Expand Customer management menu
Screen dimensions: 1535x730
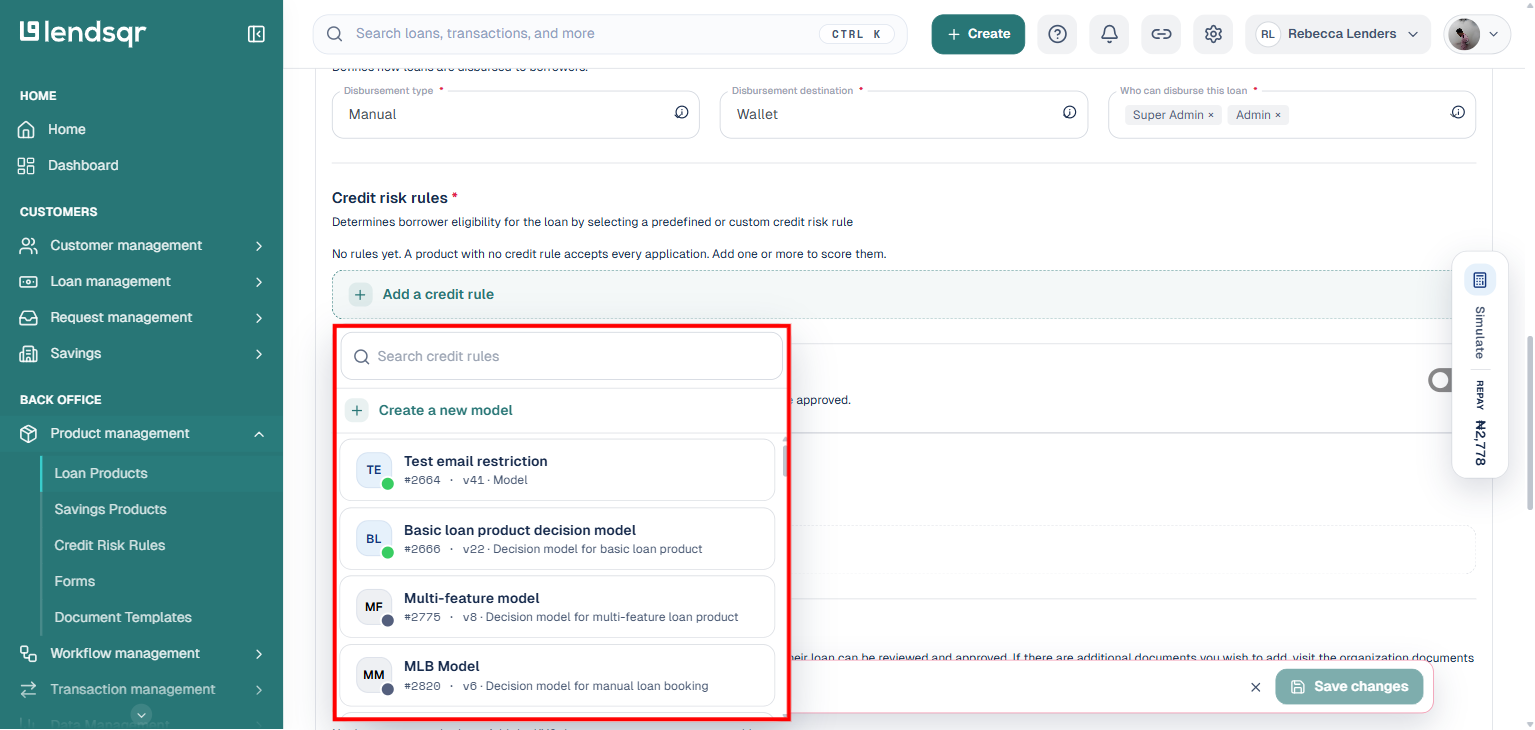(x=142, y=245)
